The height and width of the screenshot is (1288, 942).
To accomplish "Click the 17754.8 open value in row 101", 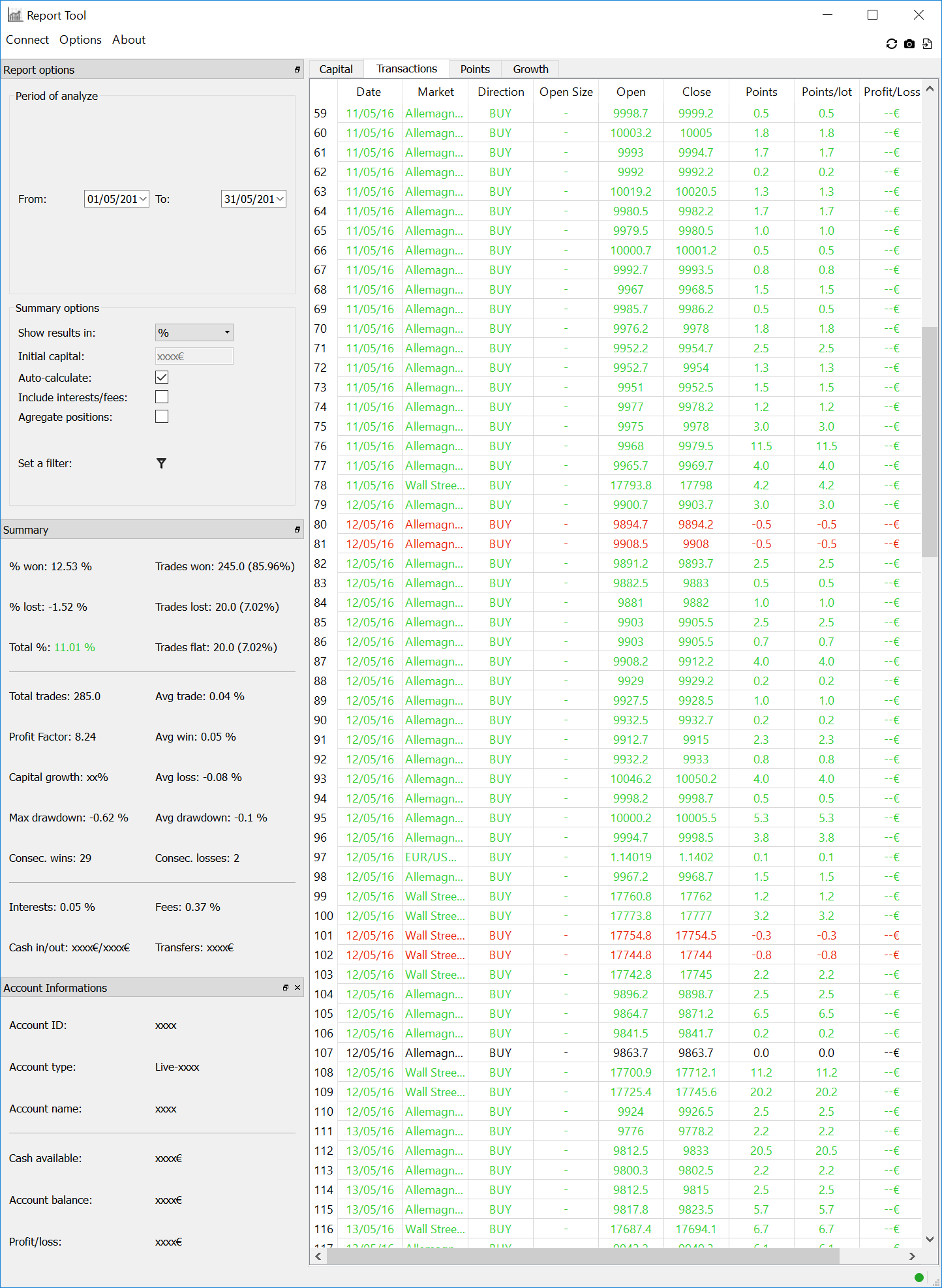I will coord(631,935).
